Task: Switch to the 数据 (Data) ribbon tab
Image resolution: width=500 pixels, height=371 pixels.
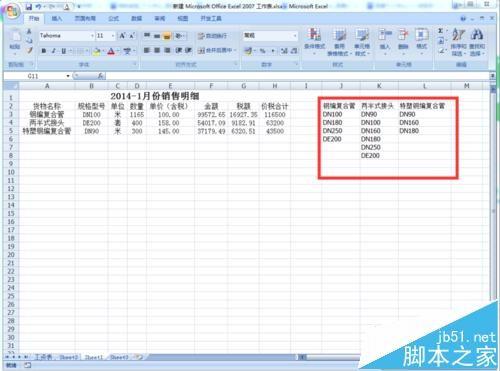Action: coord(136,18)
